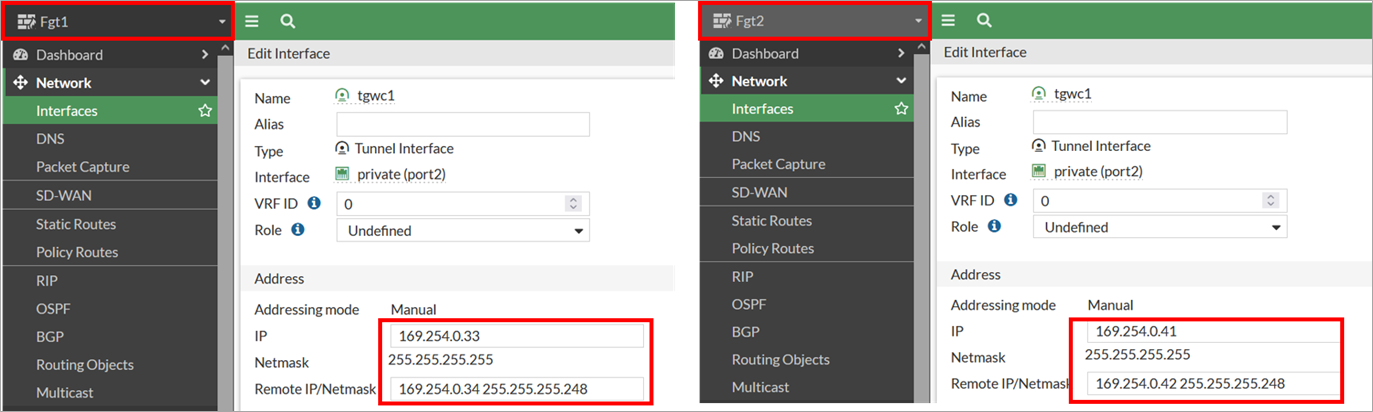1373x412 pixels.
Task: Open Role dropdown in Fgt2
Action: coord(1160,227)
